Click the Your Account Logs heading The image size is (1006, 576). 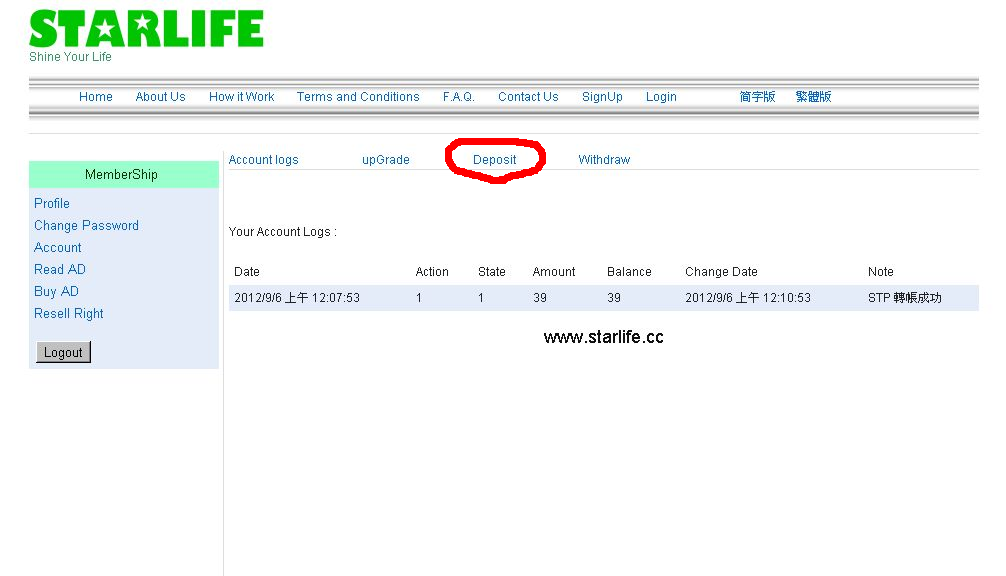pyautogui.click(x=282, y=232)
